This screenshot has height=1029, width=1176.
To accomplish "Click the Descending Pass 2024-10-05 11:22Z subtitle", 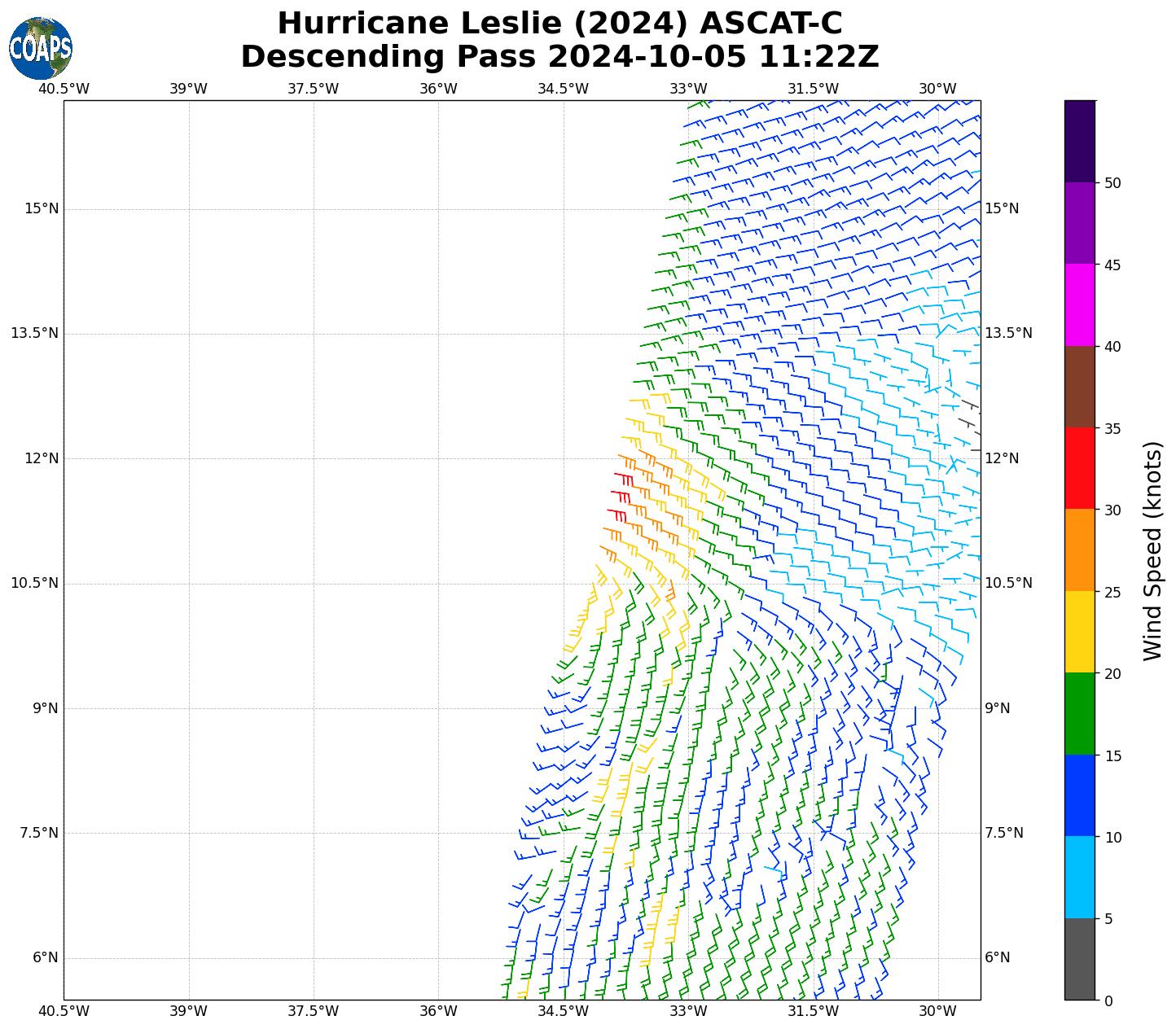I will tap(559, 57).
